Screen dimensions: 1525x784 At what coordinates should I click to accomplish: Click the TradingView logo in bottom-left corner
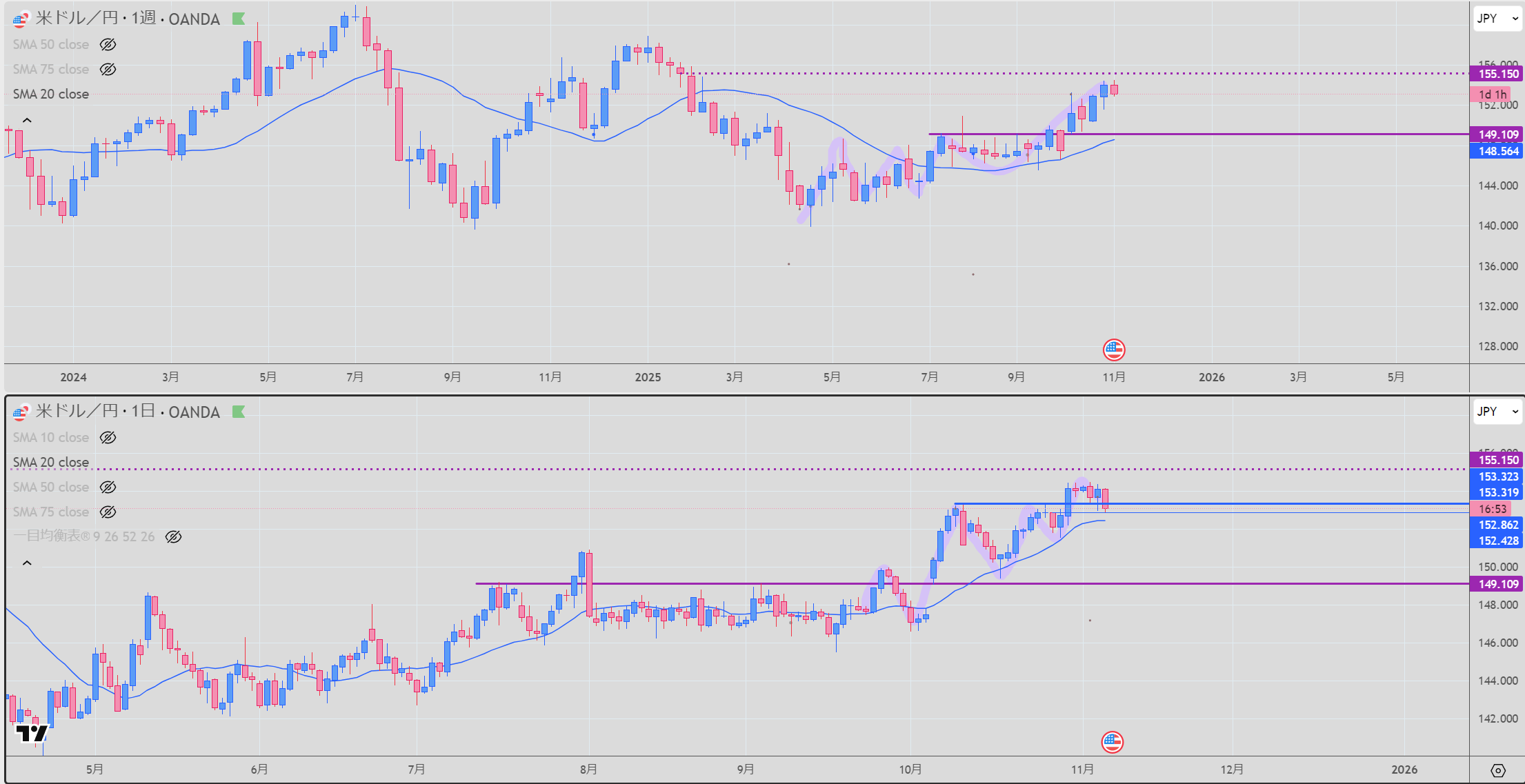[32, 733]
